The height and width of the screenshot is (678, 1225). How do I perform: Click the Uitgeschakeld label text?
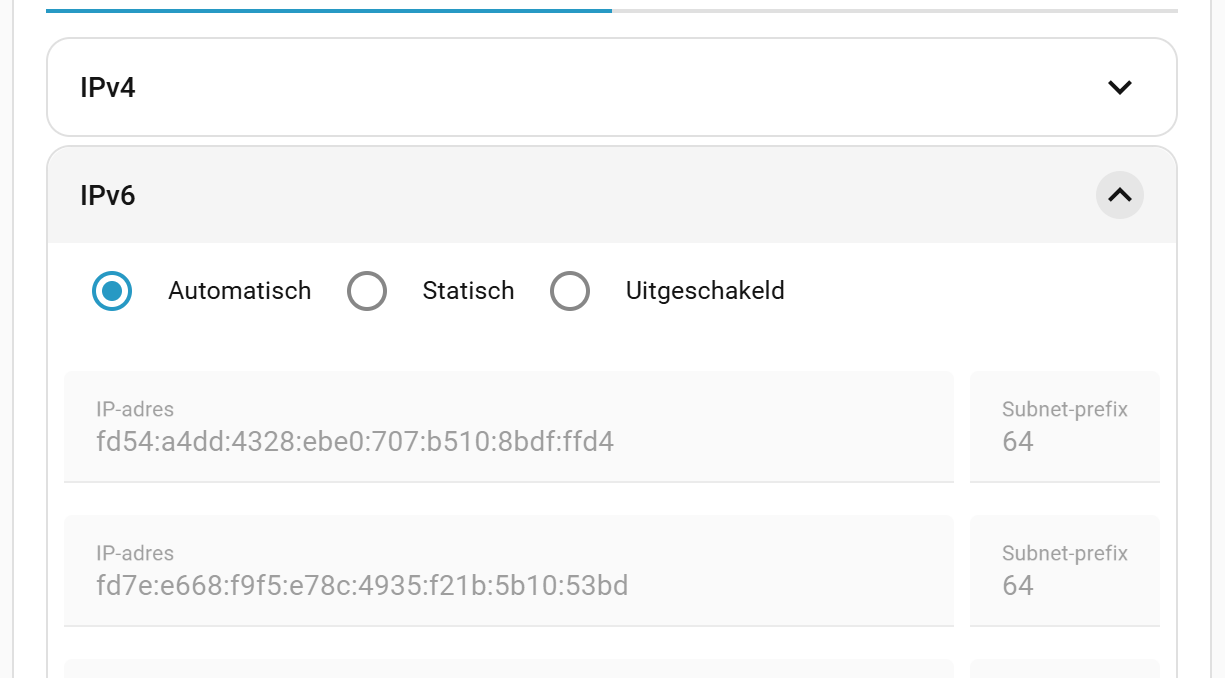(705, 291)
